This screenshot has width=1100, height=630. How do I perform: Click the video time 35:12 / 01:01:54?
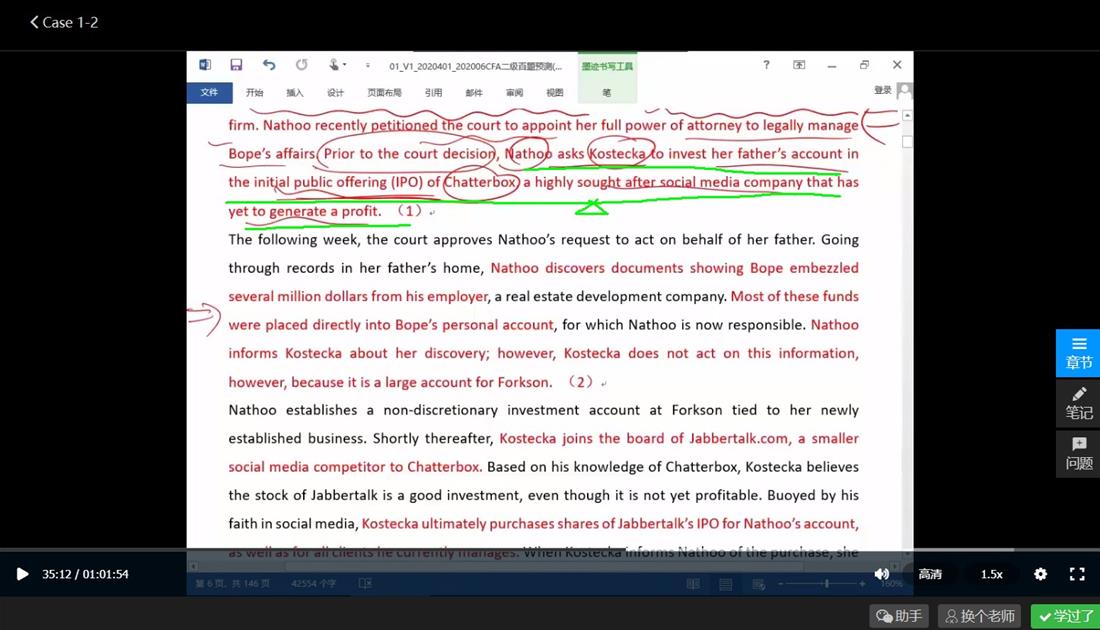[x=86, y=574]
